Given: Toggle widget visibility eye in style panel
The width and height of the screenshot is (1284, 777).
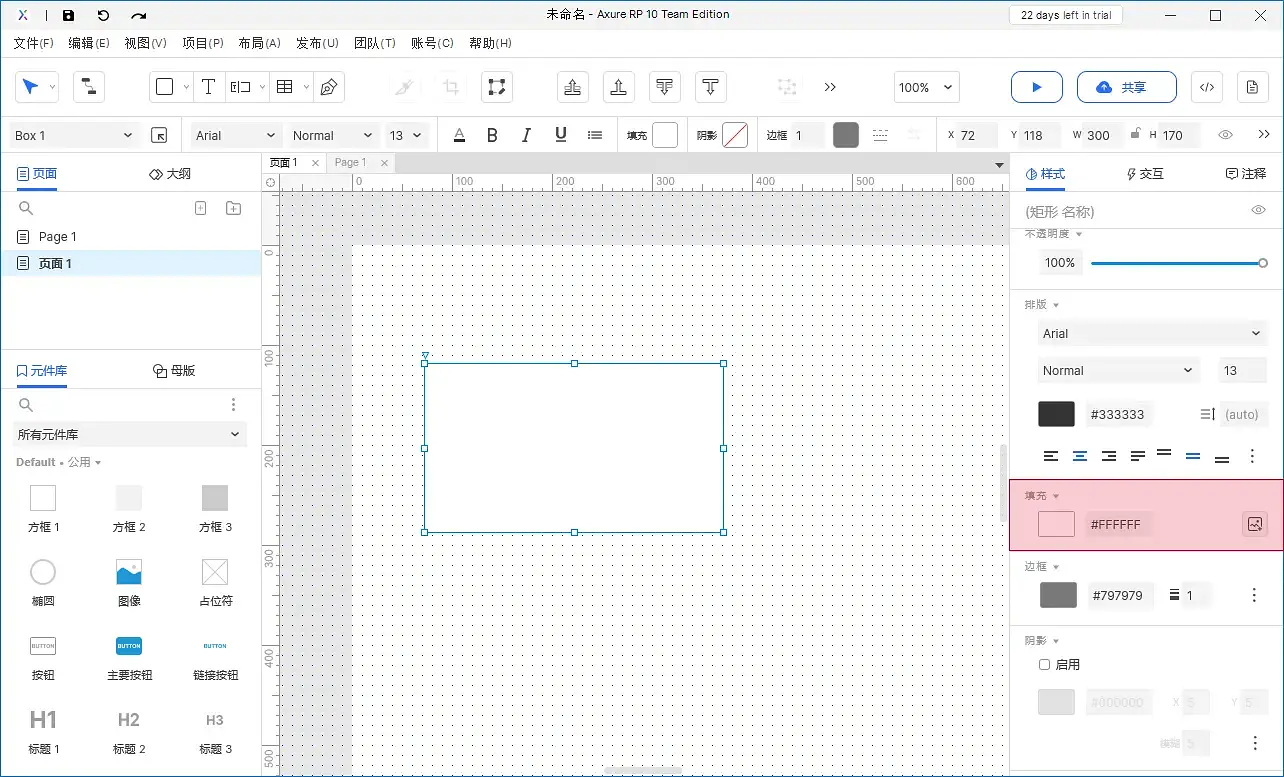Looking at the screenshot, I should (x=1259, y=211).
